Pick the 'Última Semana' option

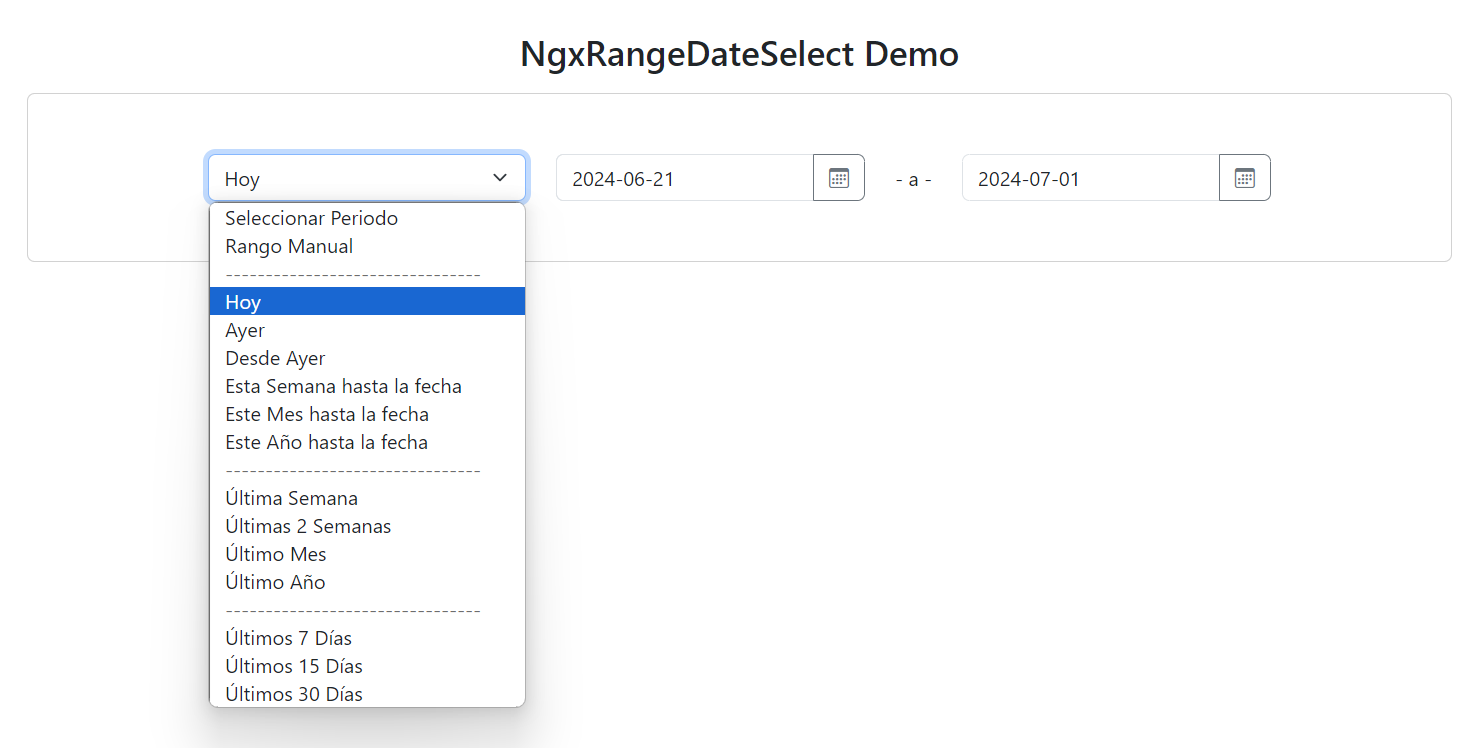(x=367, y=498)
